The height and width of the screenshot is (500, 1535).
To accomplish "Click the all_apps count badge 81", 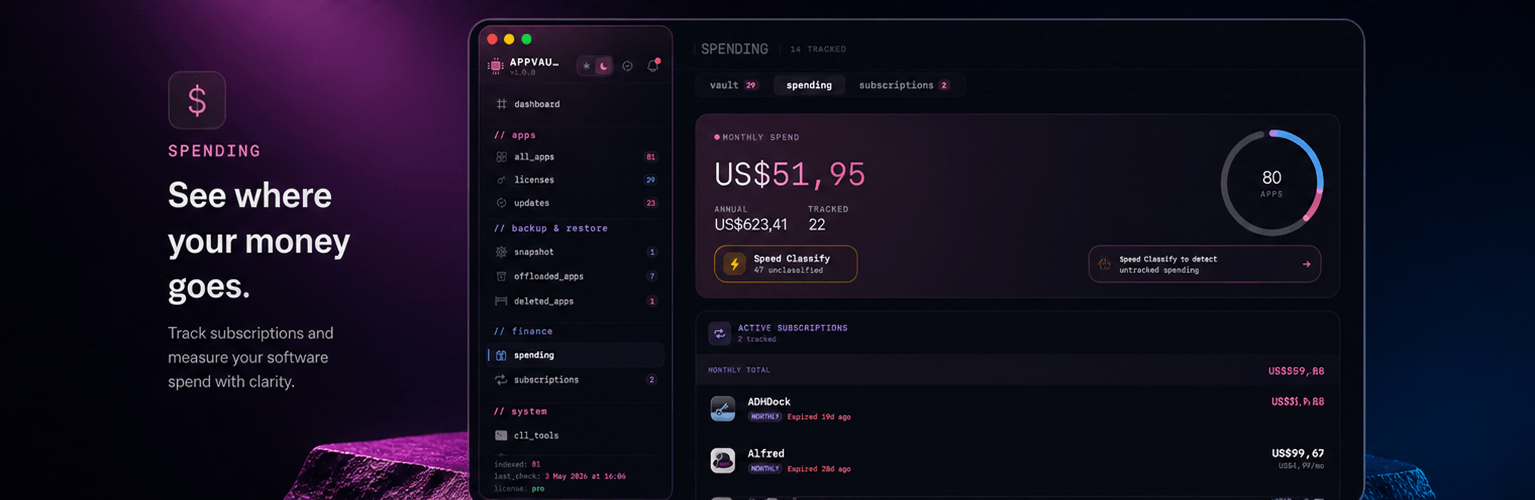I will pos(651,157).
